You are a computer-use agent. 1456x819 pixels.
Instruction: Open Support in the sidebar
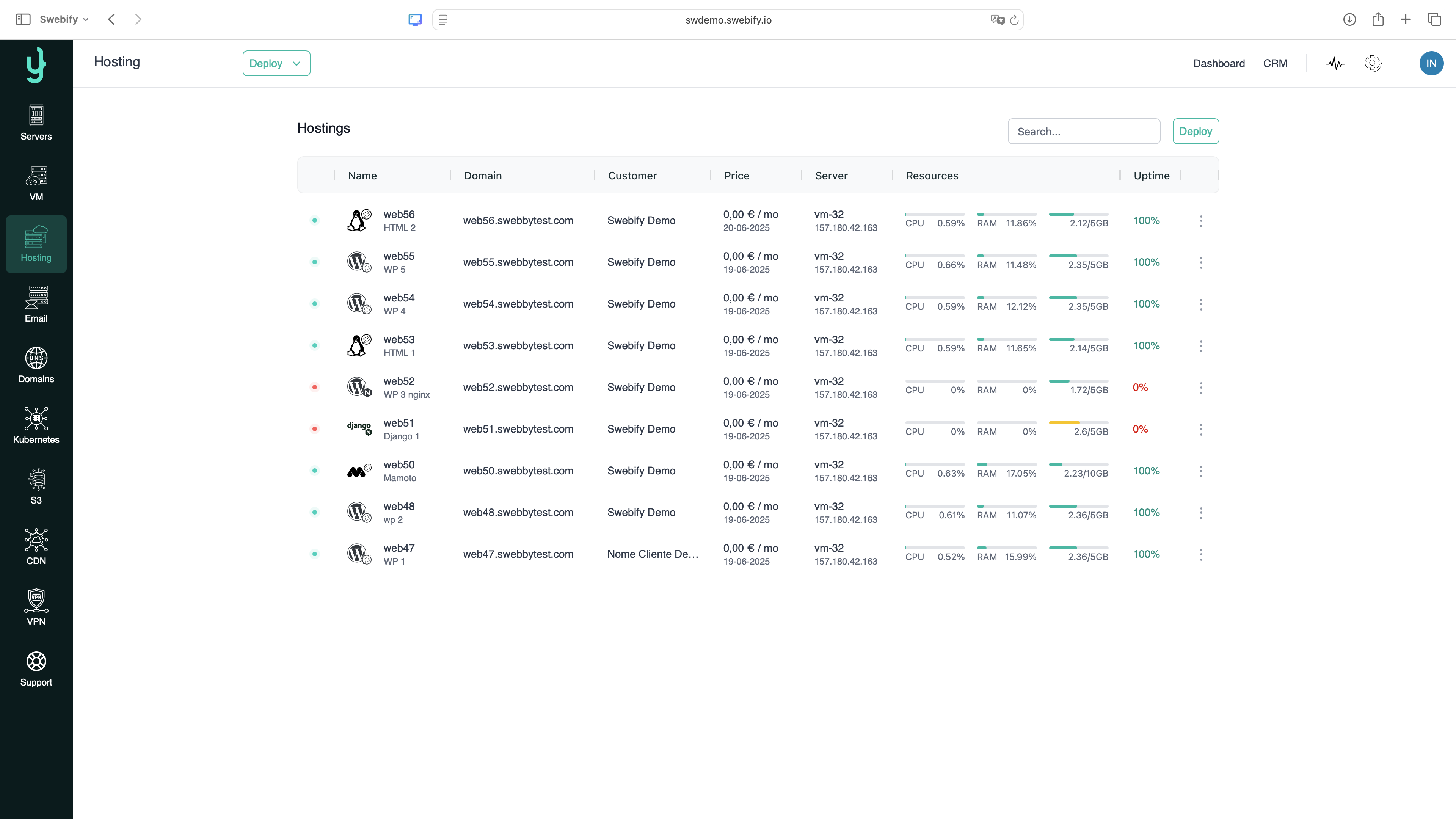[x=36, y=668]
